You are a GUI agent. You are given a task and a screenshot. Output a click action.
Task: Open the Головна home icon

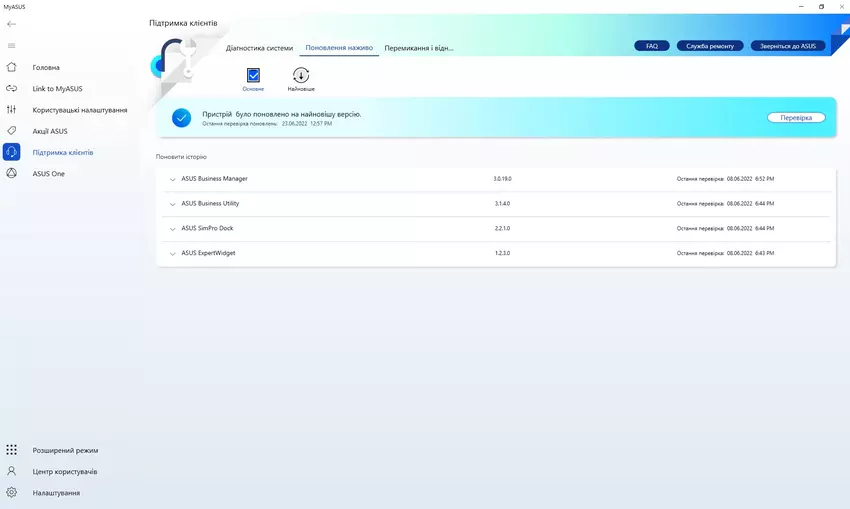click(x=12, y=67)
